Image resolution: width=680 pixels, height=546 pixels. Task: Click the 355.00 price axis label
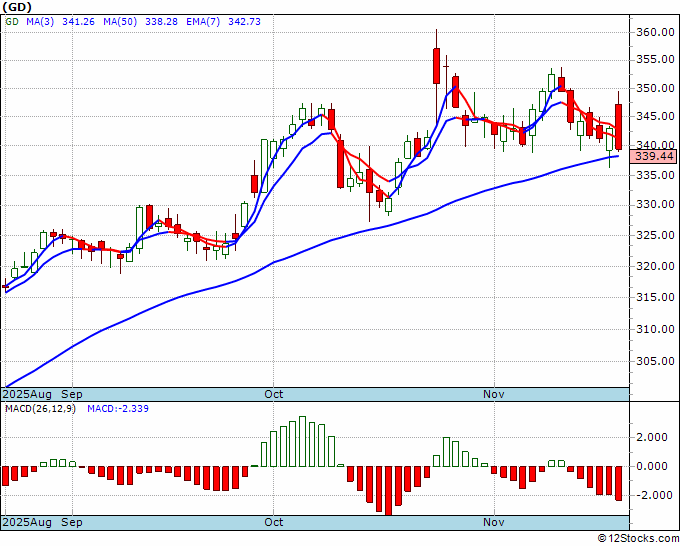pos(655,59)
